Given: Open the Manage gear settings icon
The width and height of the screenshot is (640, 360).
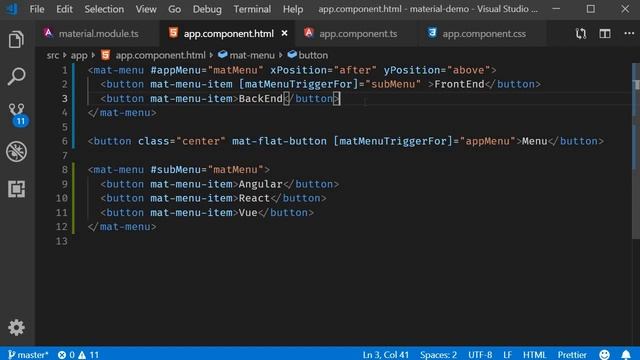Looking at the screenshot, I should (x=16, y=327).
